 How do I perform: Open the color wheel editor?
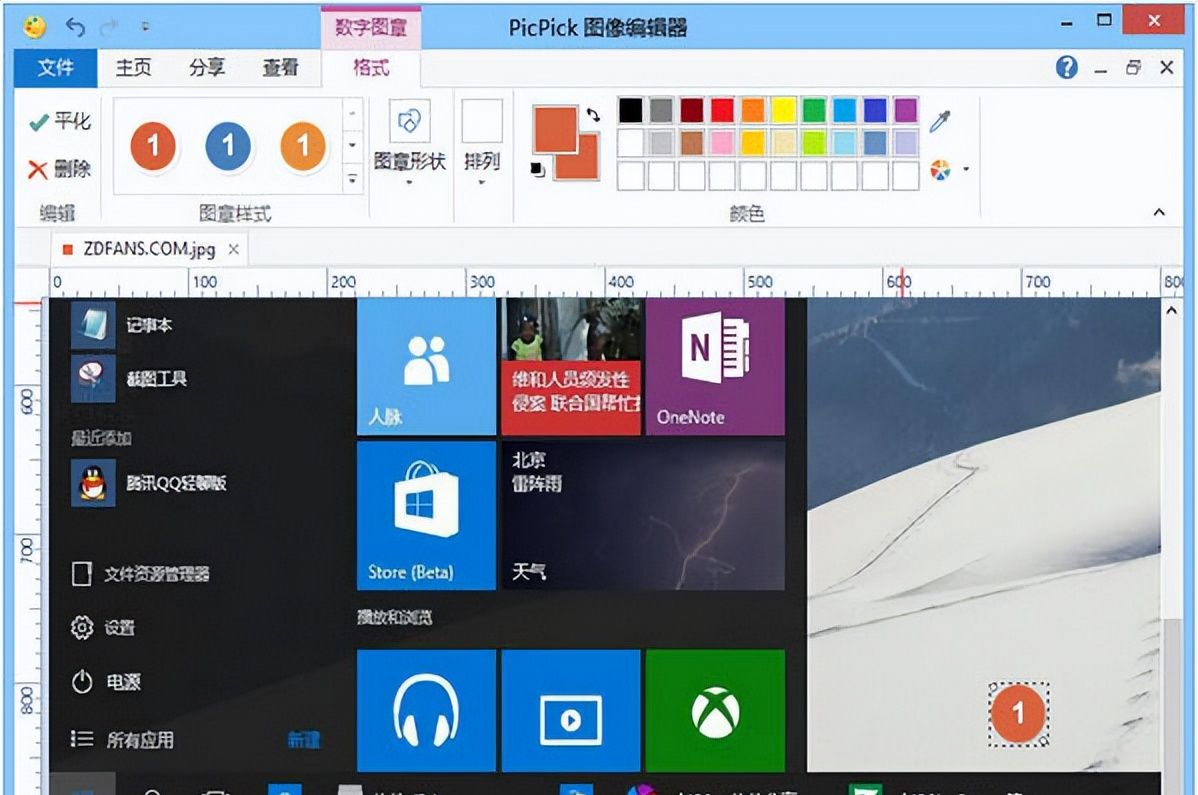click(941, 170)
